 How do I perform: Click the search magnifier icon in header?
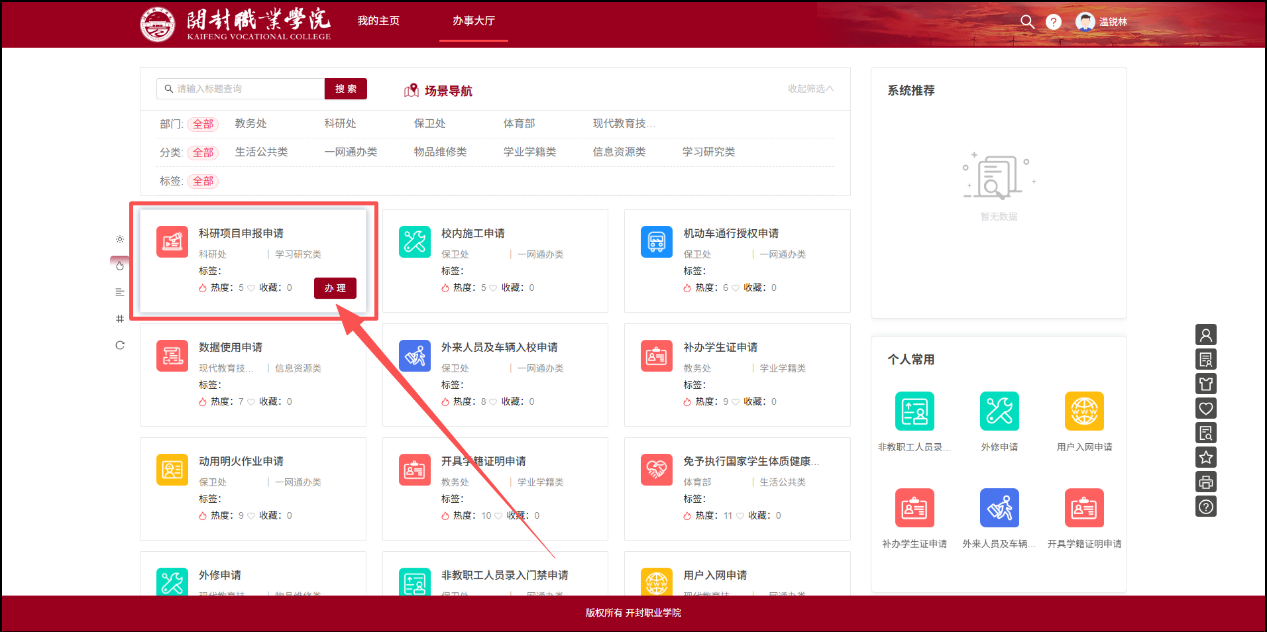(x=1027, y=21)
